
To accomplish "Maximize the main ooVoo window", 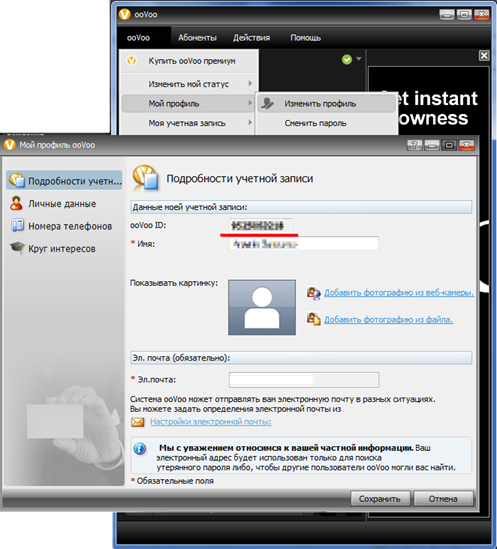I will pos(464,15).
